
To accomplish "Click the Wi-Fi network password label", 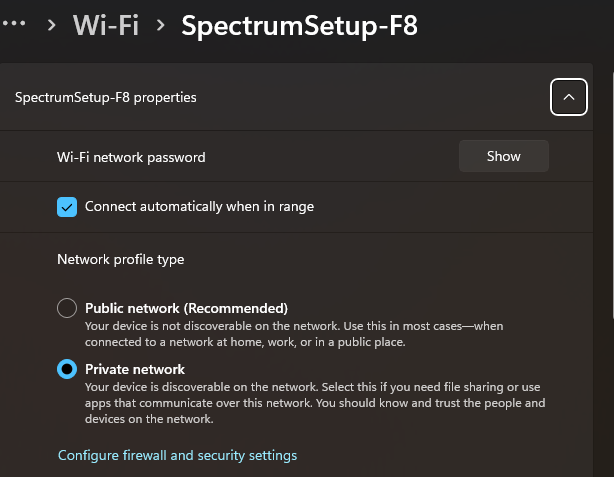I will point(131,157).
